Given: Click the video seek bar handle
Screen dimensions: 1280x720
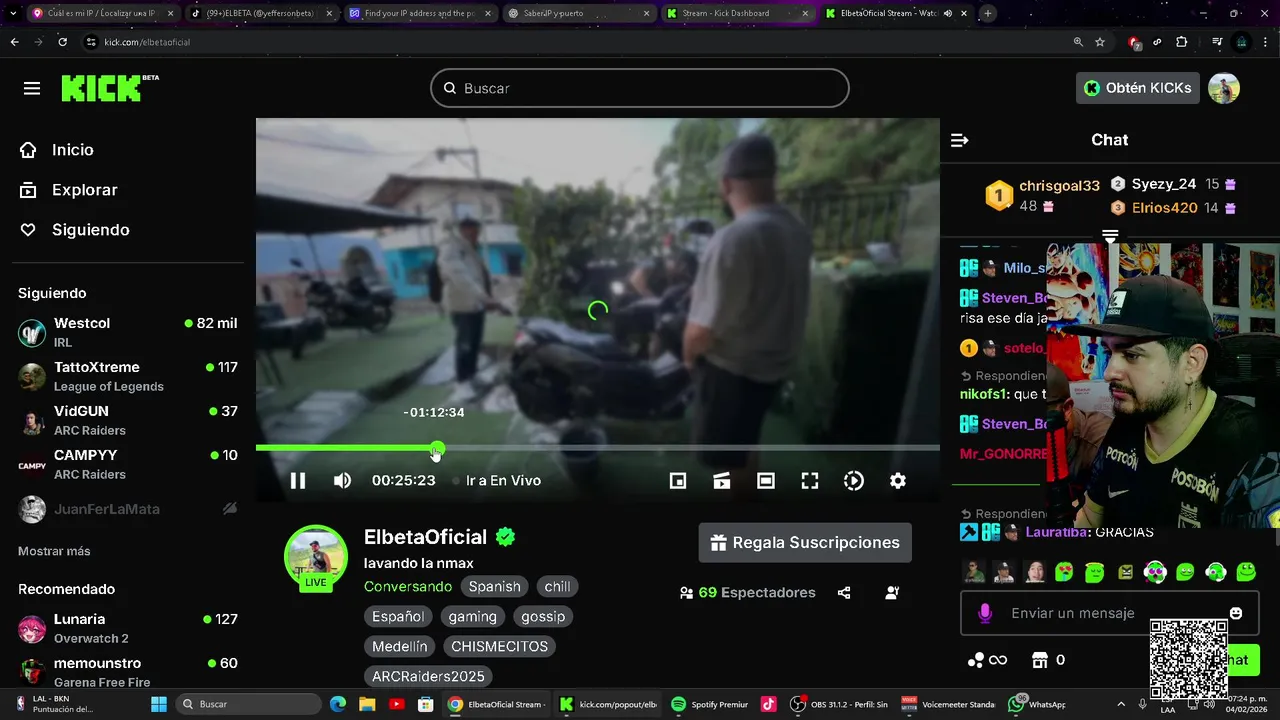Looking at the screenshot, I should click(x=438, y=447).
